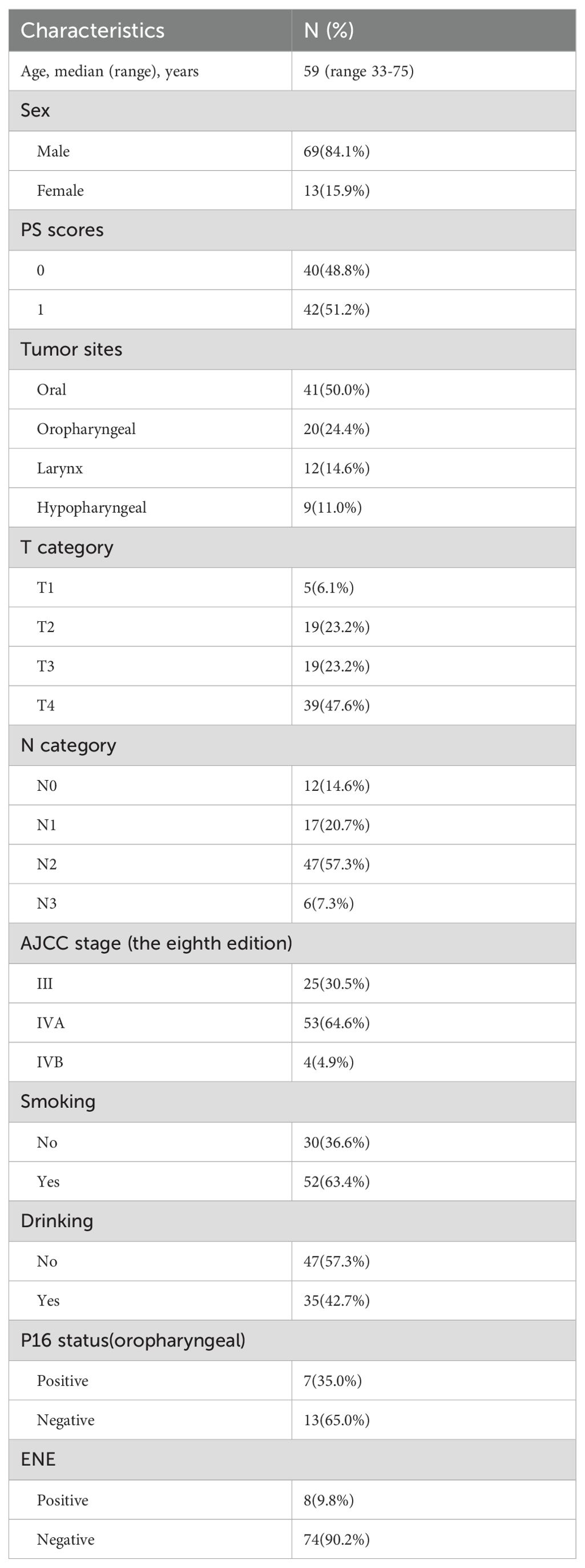Click the T category section heading
Screen dimensions: 585x1568
click(x=67, y=547)
